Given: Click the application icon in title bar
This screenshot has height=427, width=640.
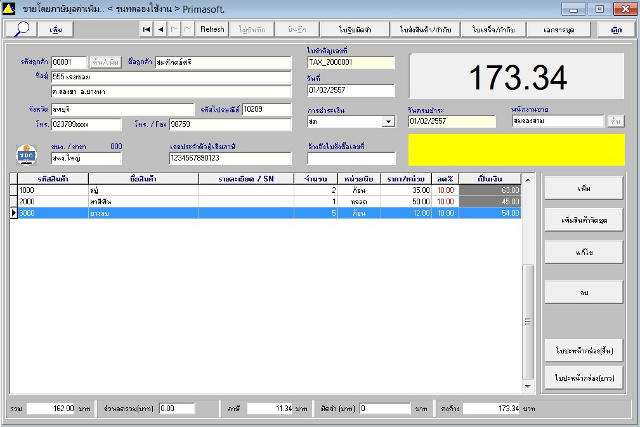Looking at the screenshot, I should pyautogui.click(x=9, y=8).
